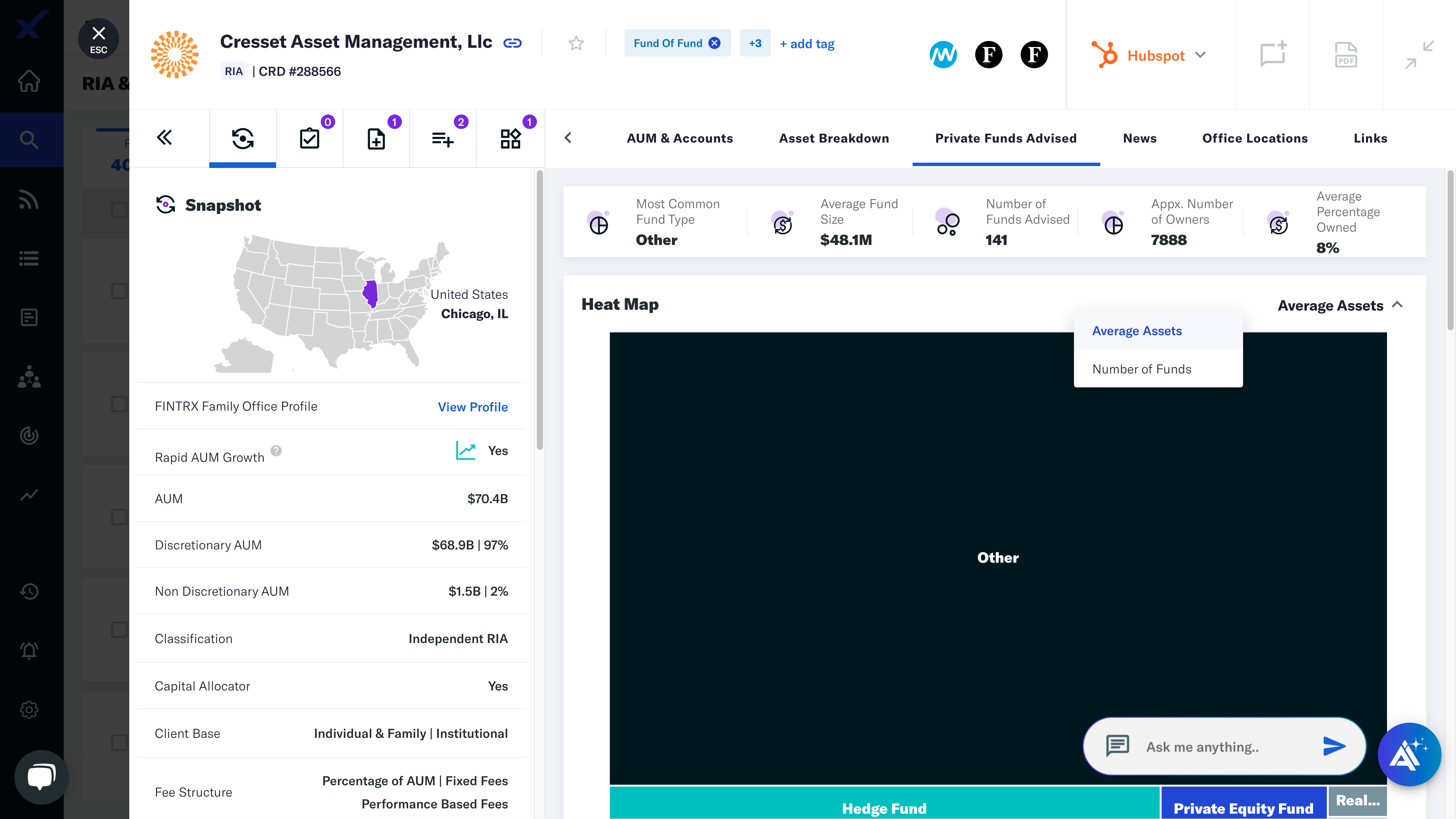
Task: Select the Real... heat map block
Action: [1358, 802]
